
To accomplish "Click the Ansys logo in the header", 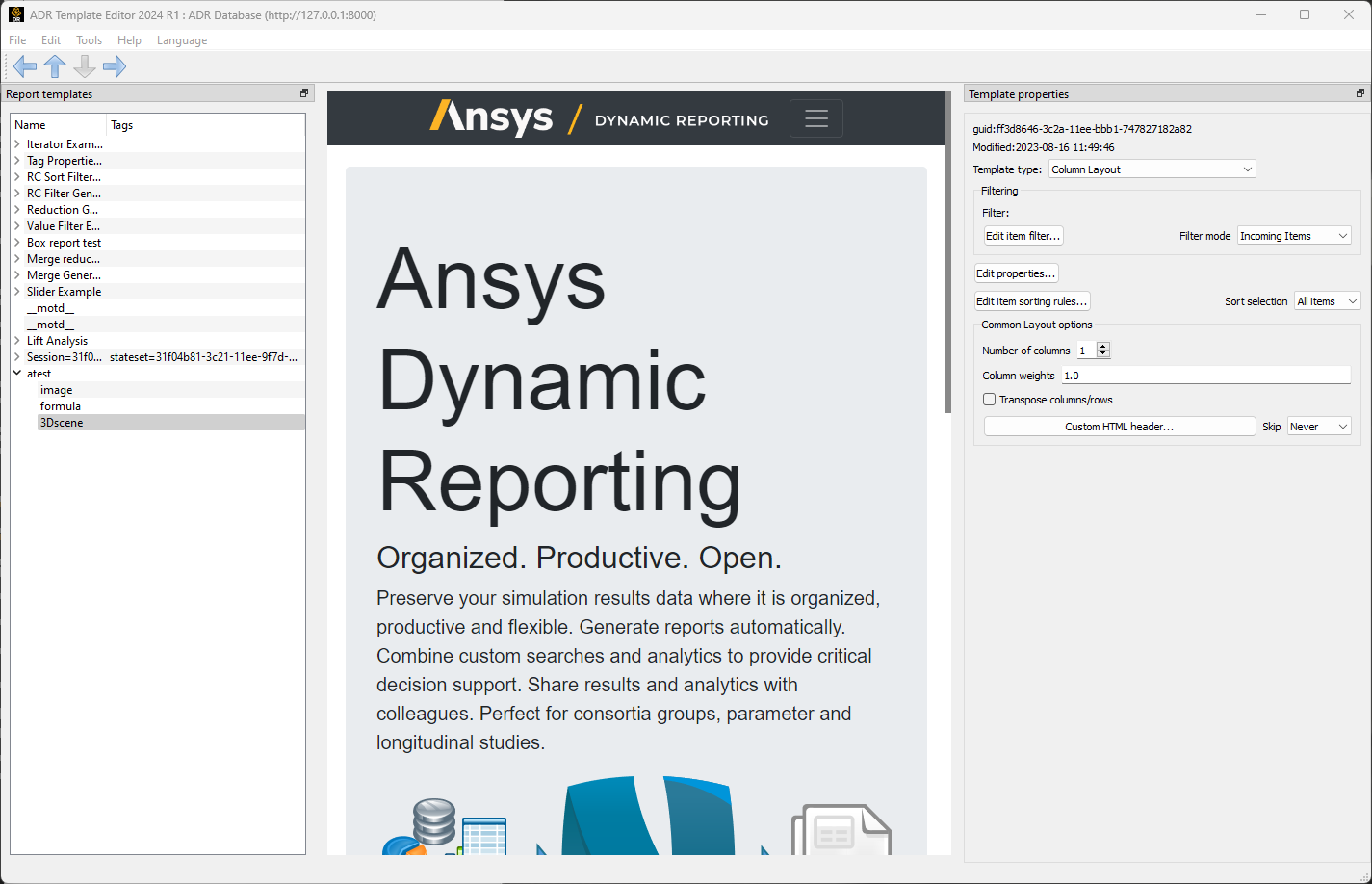I will (x=491, y=118).
